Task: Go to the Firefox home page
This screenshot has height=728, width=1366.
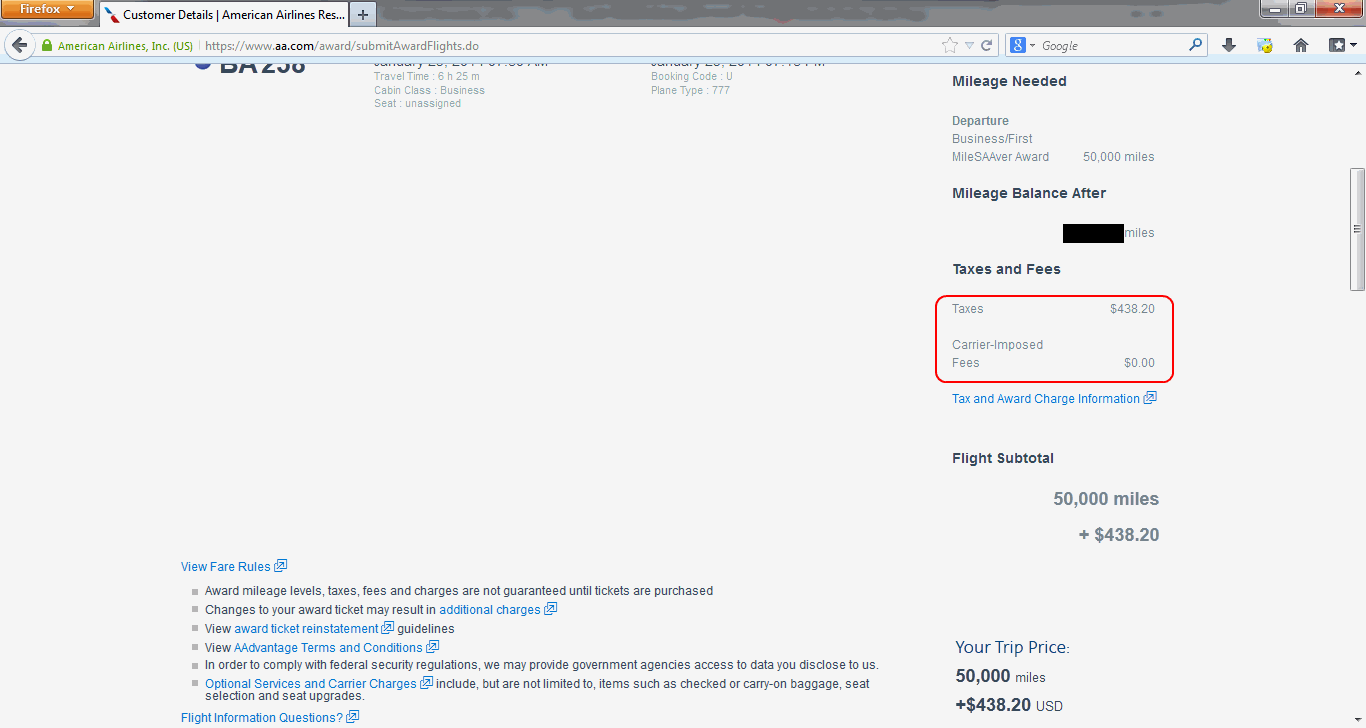Action: click(x=1301, y=46)
